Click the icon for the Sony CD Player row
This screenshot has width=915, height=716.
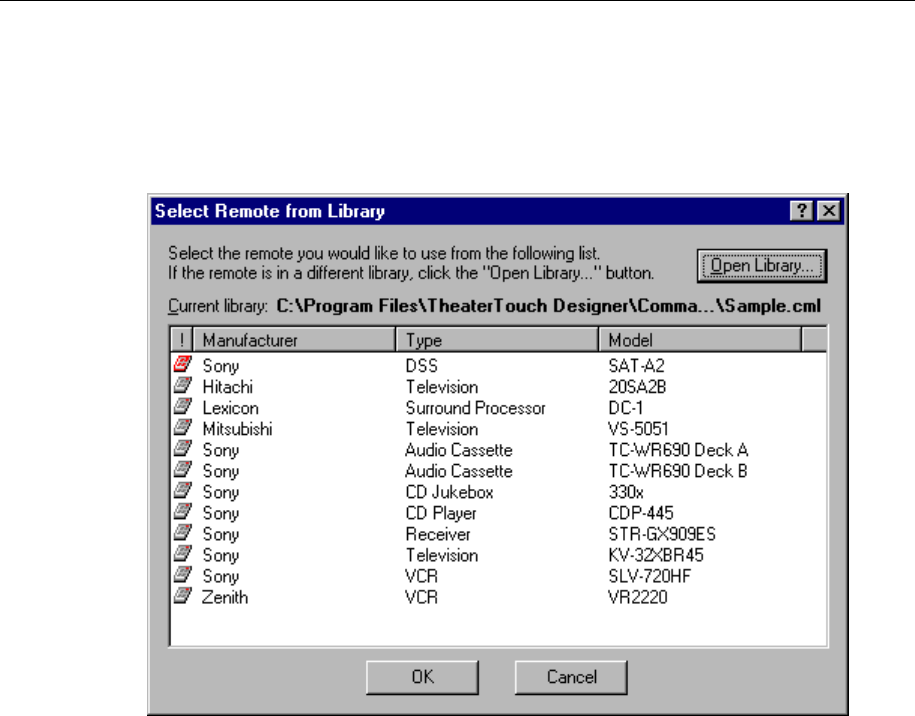point(183,511)
